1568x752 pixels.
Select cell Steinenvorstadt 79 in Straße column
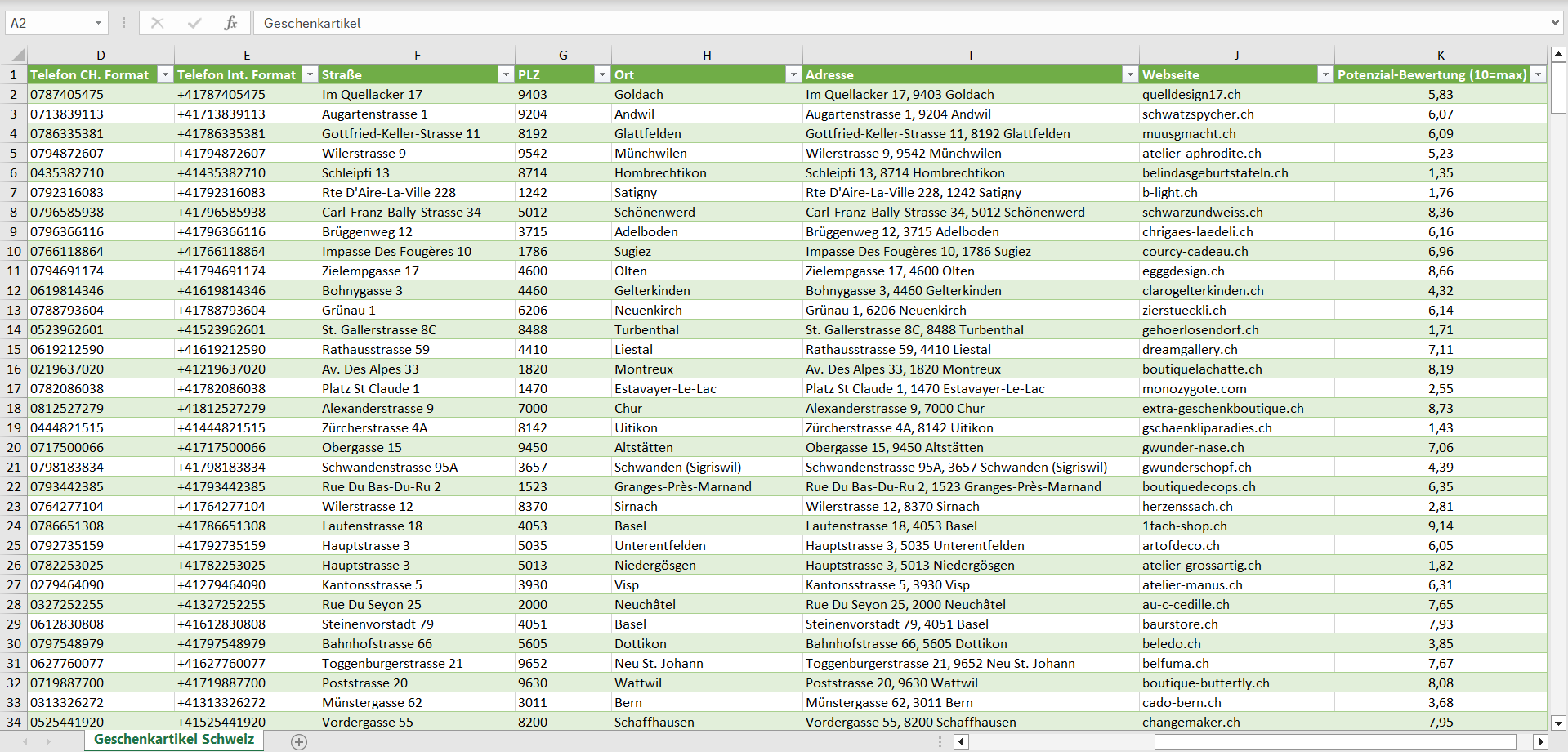[417, 624]
